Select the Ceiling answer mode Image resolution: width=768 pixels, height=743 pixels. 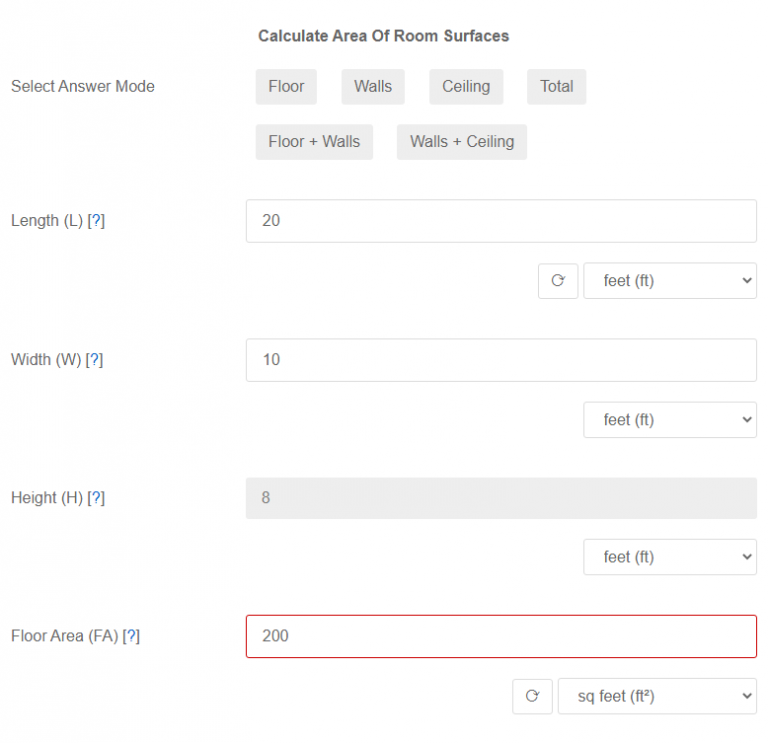(x=466, y=87)
